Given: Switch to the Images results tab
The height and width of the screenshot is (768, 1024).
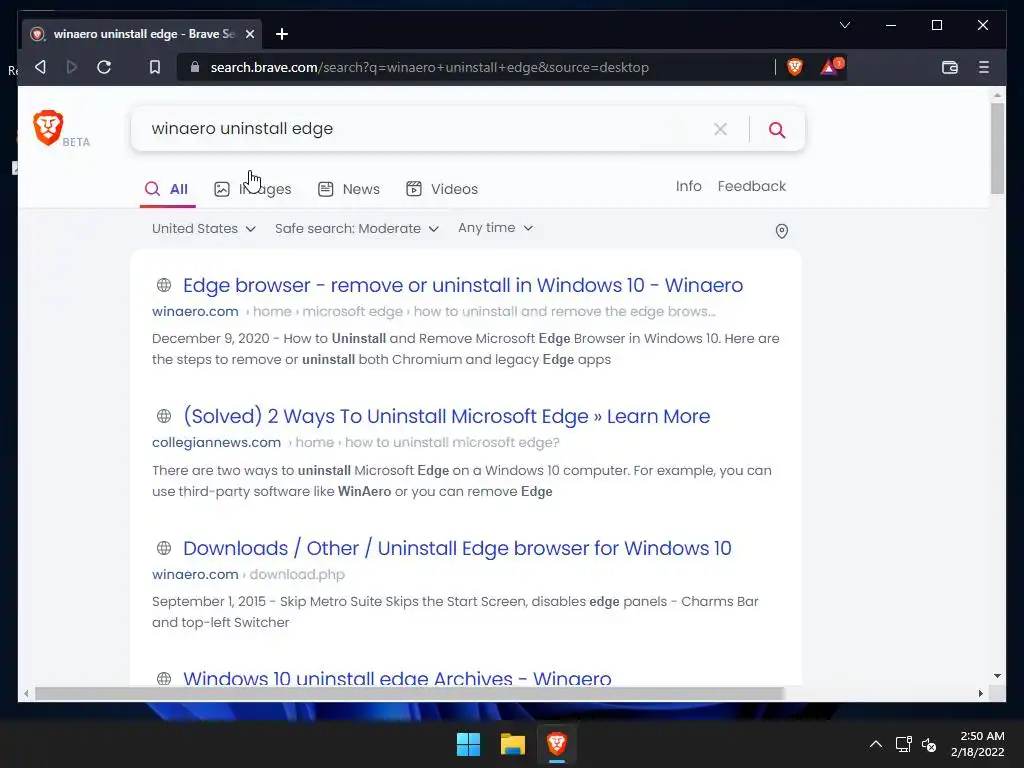Looking at the screenshot, I should [x=253, y=189].
